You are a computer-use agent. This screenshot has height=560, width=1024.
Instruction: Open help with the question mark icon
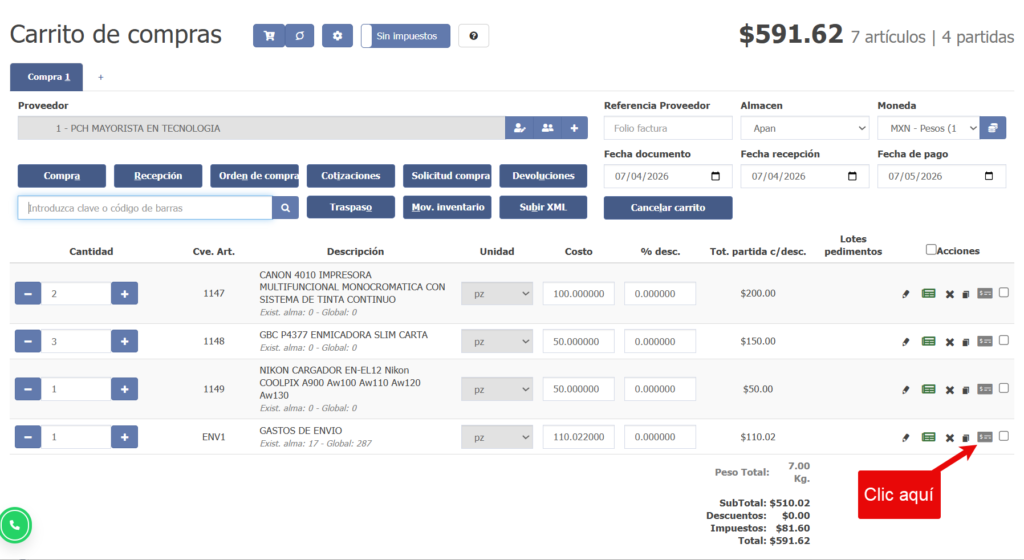tap(473, 36)
